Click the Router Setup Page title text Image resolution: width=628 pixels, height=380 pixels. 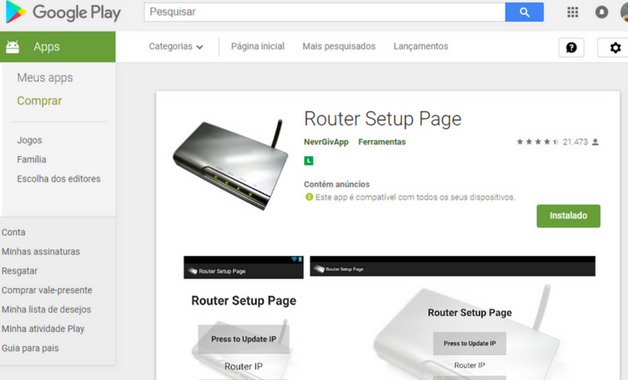pos(382,119)
